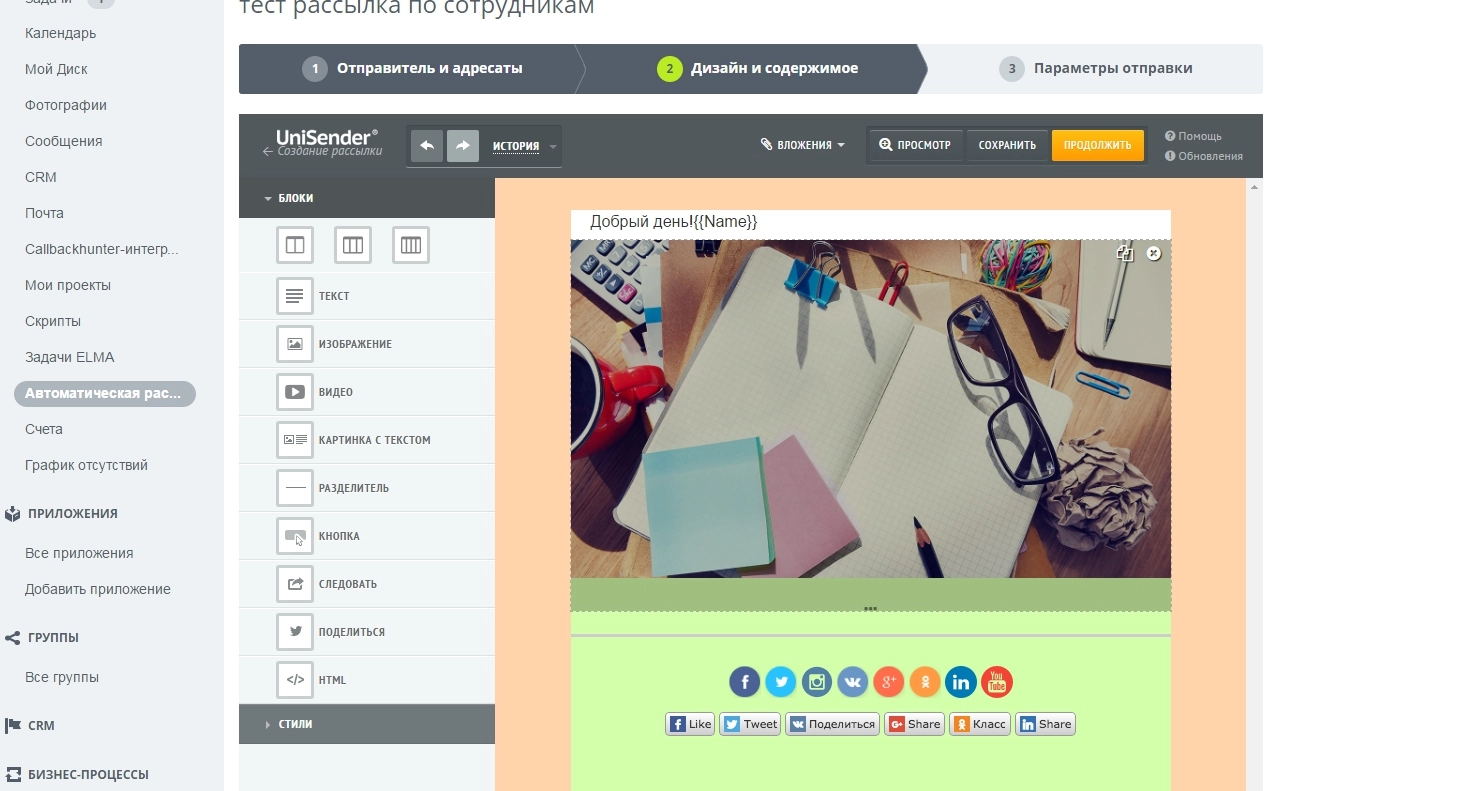1483x791 pixels.
Task: Select the three-column layout block
Action: point(353,245)
